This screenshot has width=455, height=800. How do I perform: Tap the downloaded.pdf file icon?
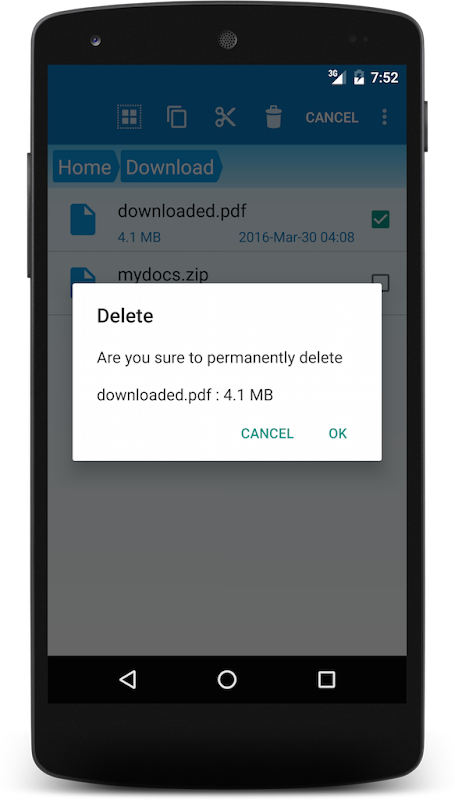83,219
